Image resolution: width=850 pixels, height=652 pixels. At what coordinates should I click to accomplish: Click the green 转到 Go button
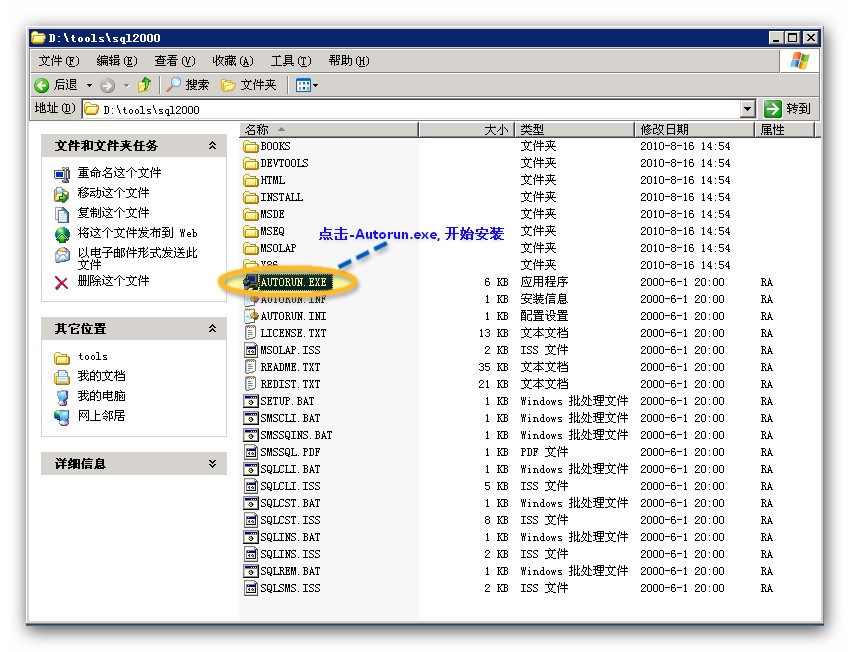(788, 109)
